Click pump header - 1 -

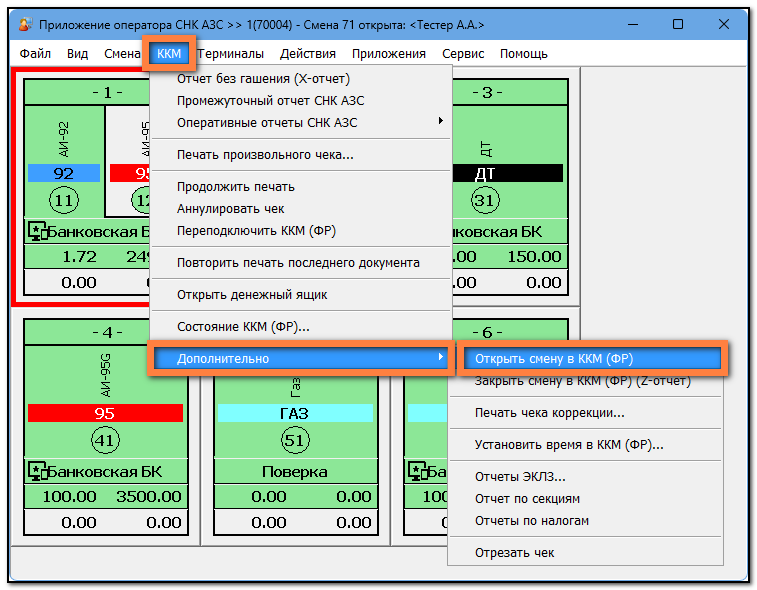click(107, 92)
